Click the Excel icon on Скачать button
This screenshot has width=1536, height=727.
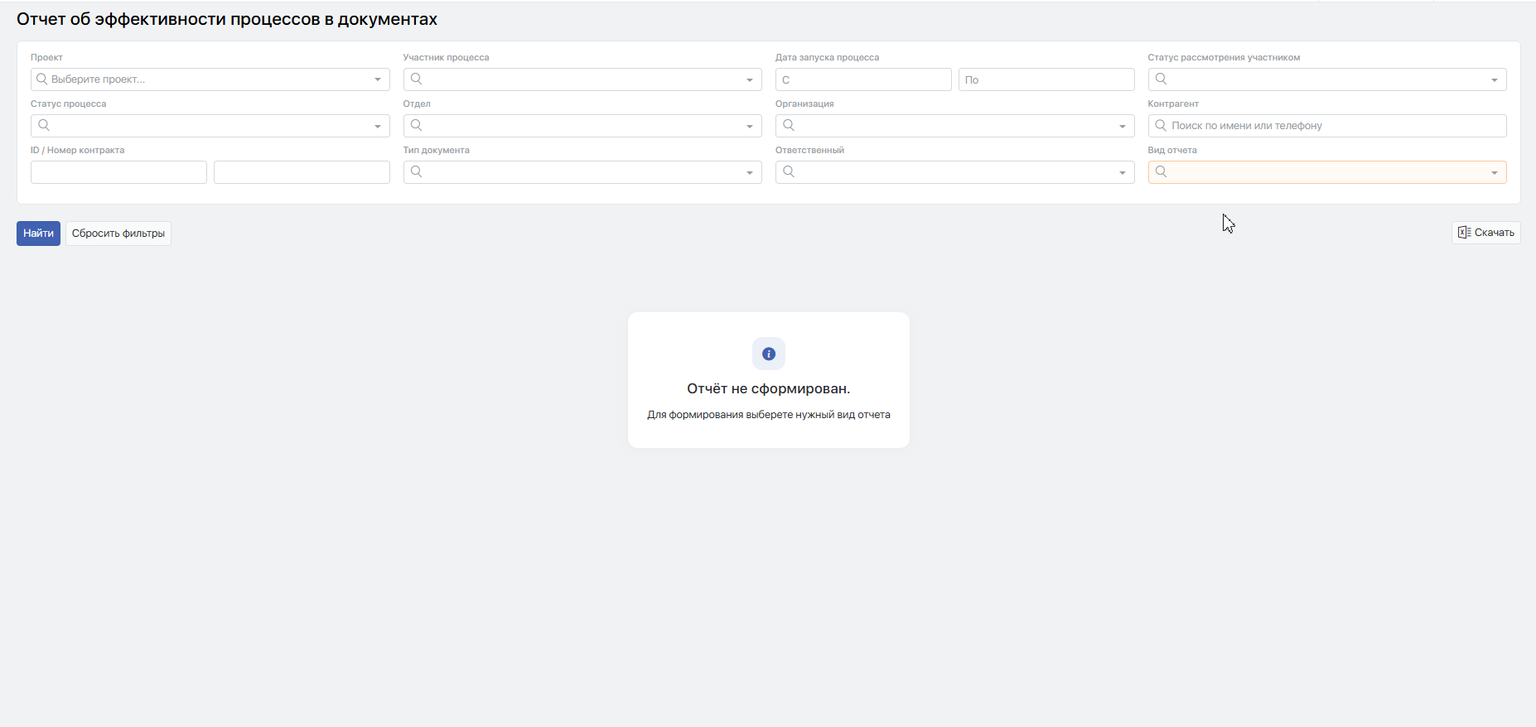1463,233
